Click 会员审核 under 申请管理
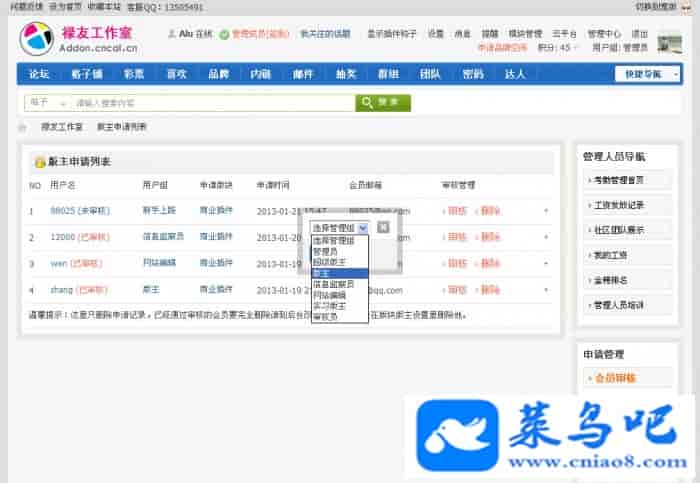The width and height of the screenshot is (700, 483). click(x=615, y=378)
